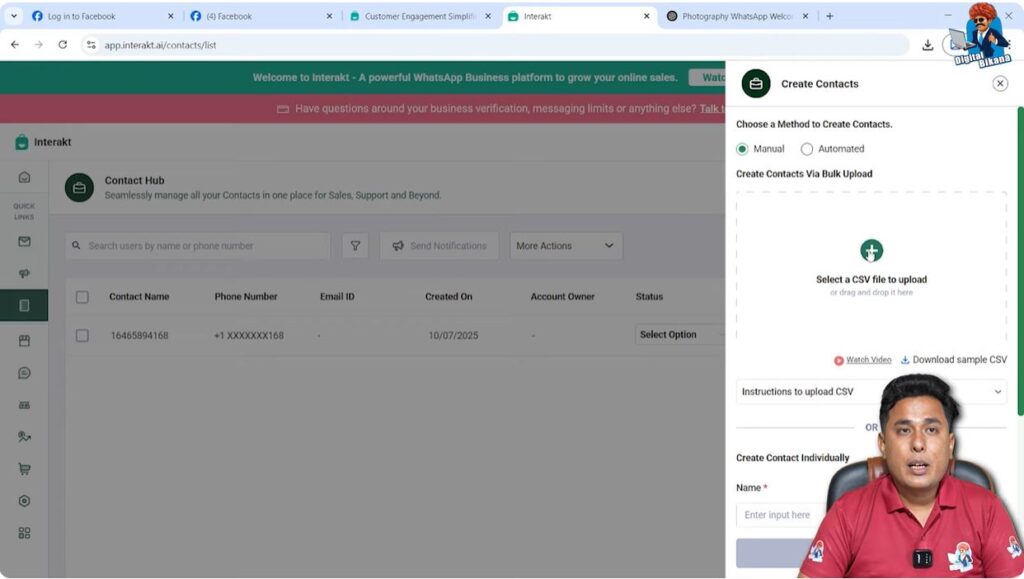This screenshot has height=579, width=1024.
Task: Open the Store sidebar icon
Action: tap(24, 341)
